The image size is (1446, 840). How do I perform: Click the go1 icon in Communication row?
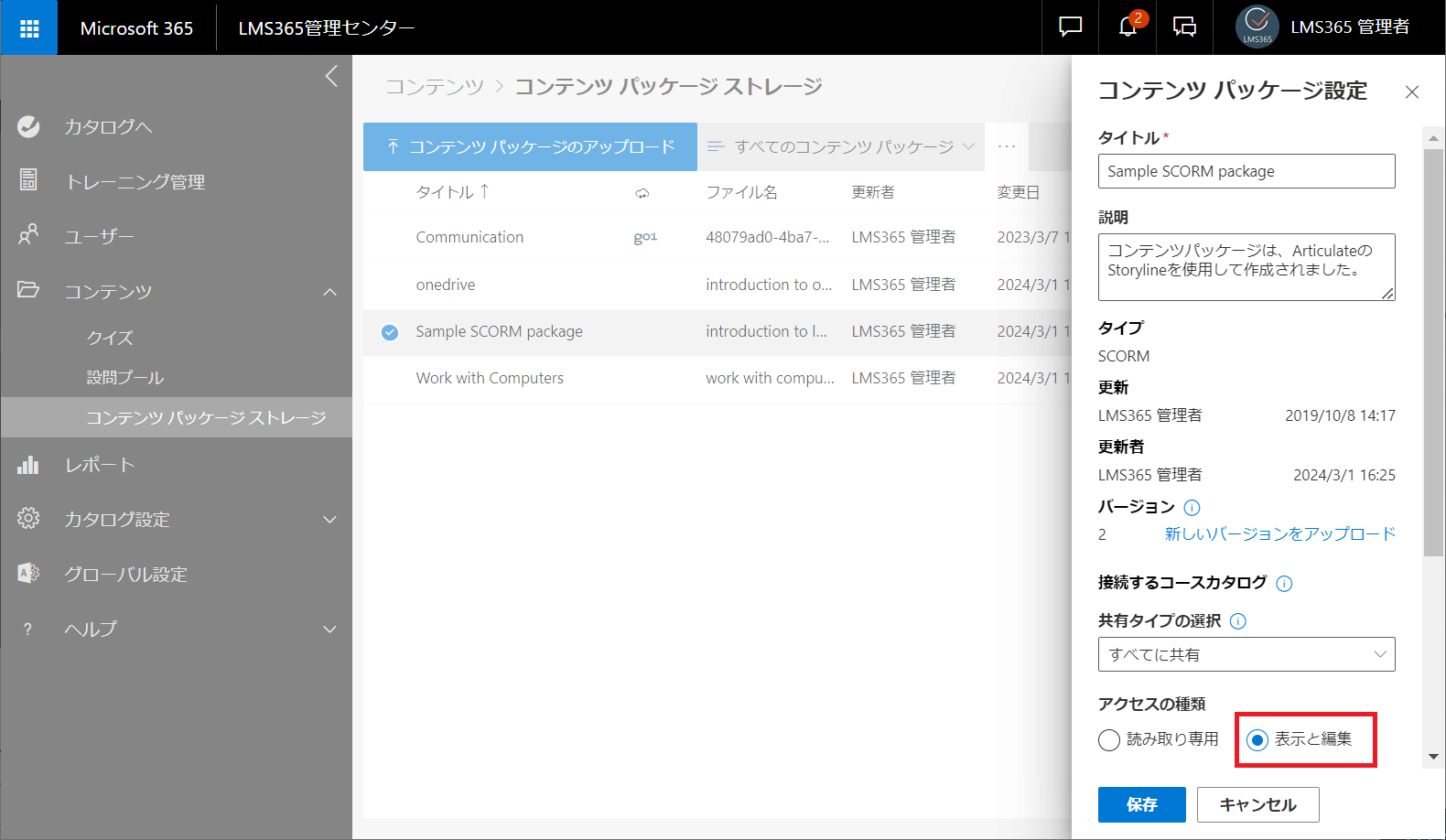(x=645, y=238)
